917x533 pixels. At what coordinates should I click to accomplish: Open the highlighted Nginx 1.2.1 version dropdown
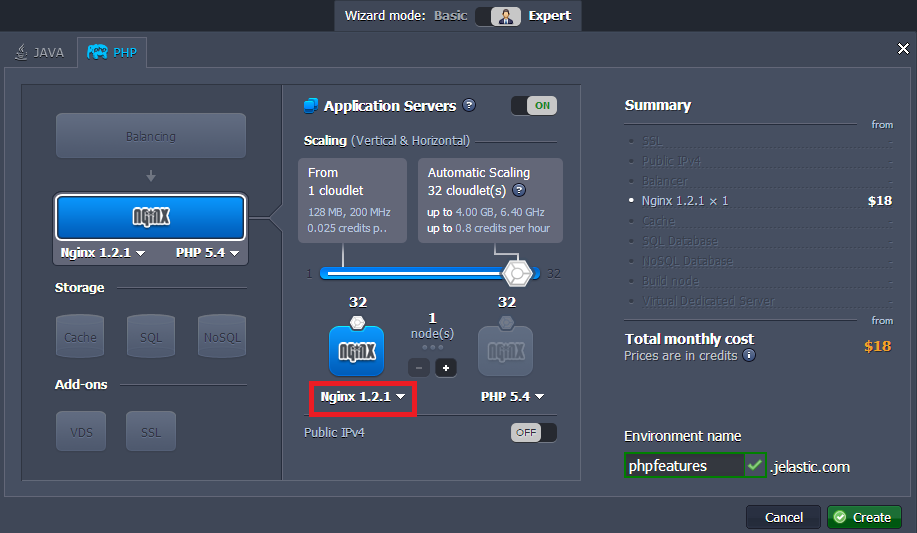point(363,397)
